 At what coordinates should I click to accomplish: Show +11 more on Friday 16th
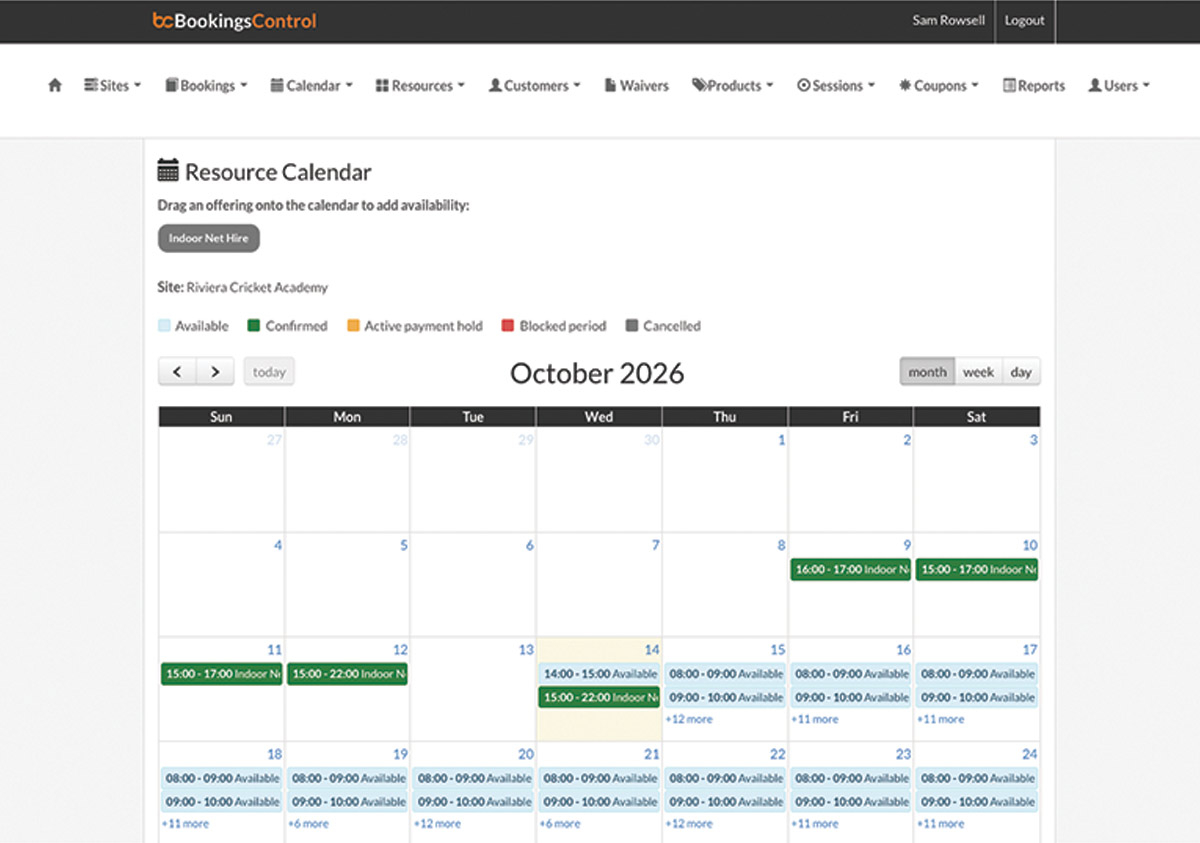[815, 719]
